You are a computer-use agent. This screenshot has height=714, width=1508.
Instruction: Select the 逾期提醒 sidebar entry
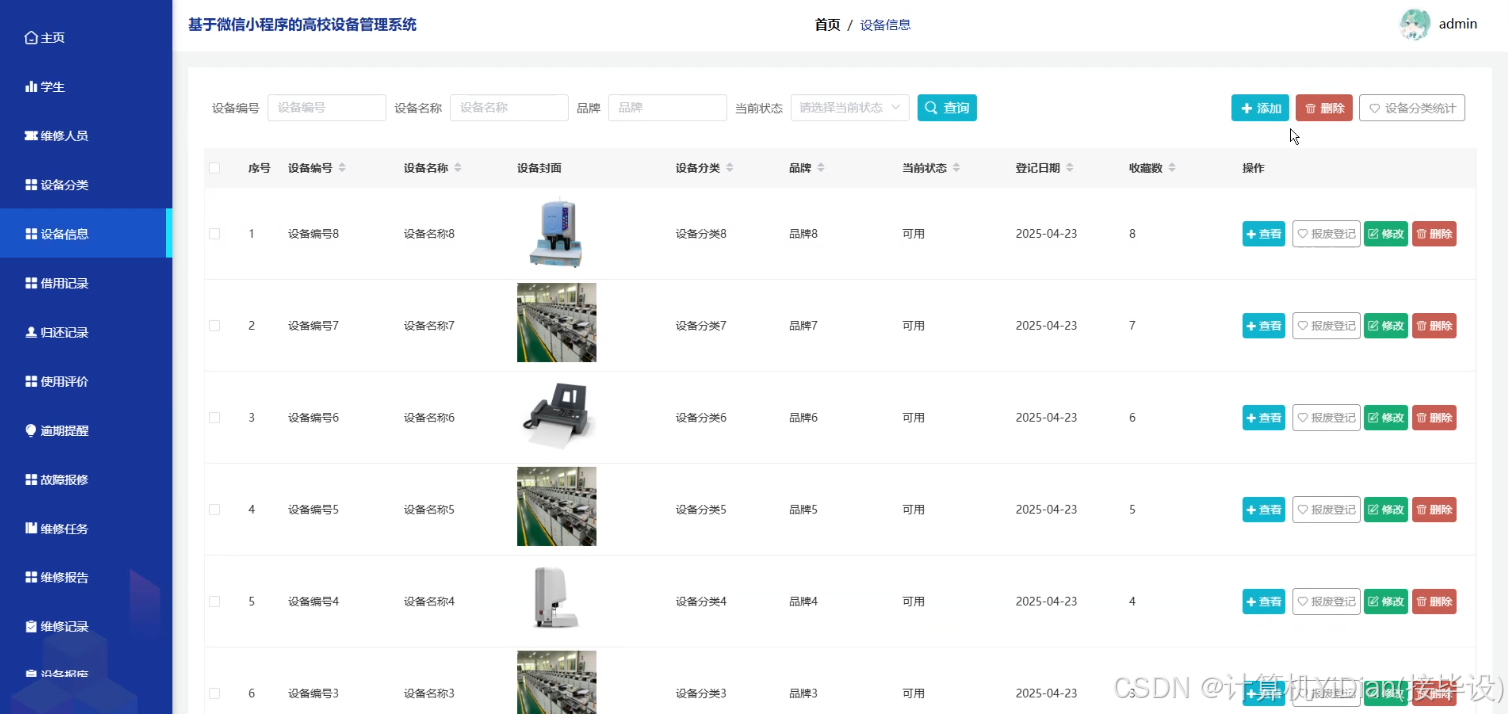tap(55, 429)
